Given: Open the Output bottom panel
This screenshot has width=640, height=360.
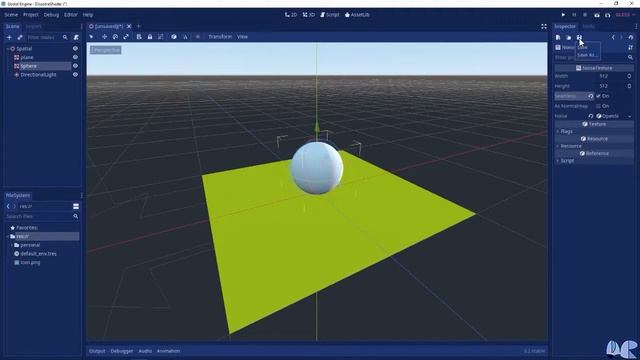Looking at the screenshot, I should [97, 351].
